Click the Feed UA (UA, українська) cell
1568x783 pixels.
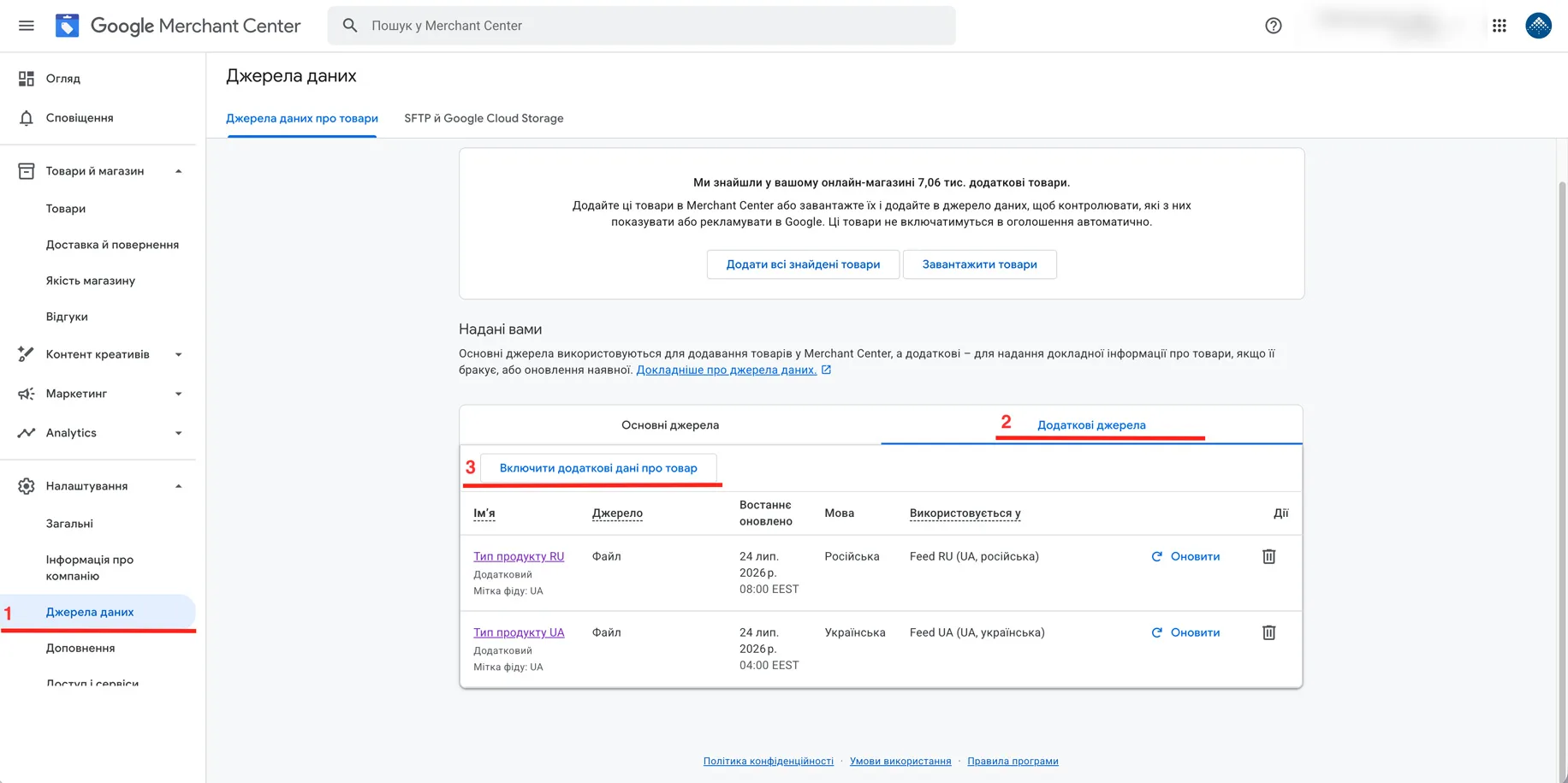click(977, 632)
